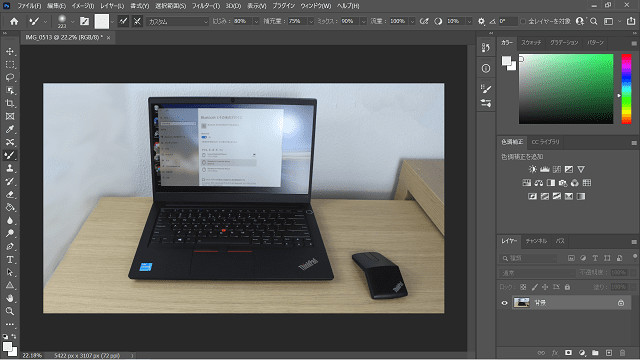This screenshot has width=640, height=360.
Task: Select the Object Selection tool
Action: 10,91
